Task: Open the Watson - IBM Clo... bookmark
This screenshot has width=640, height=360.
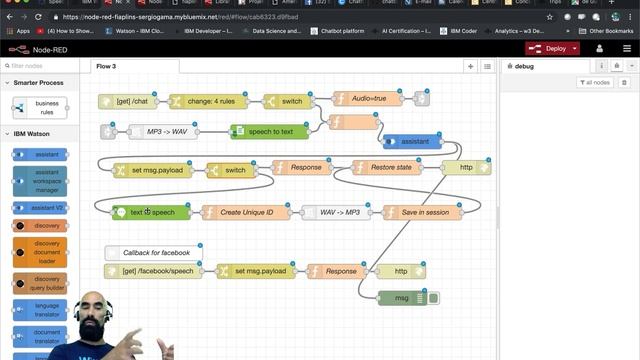Action: point(135,31)
